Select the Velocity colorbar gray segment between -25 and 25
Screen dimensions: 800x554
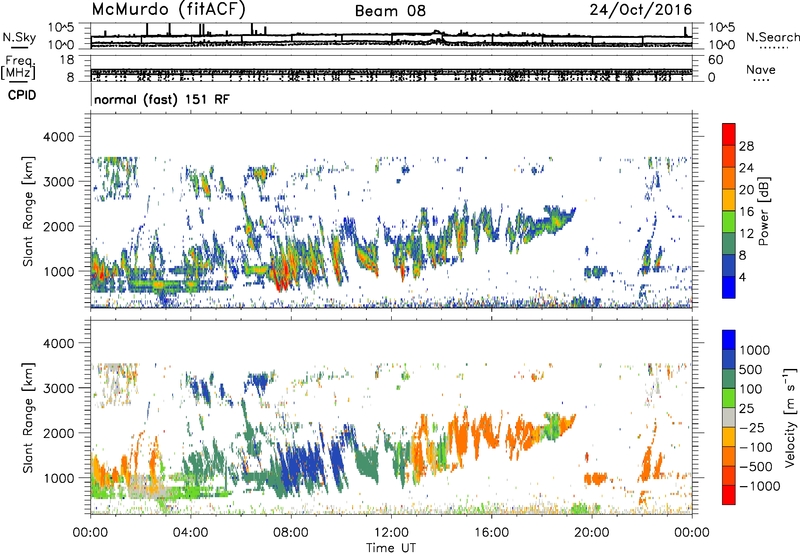pos(729,417)
